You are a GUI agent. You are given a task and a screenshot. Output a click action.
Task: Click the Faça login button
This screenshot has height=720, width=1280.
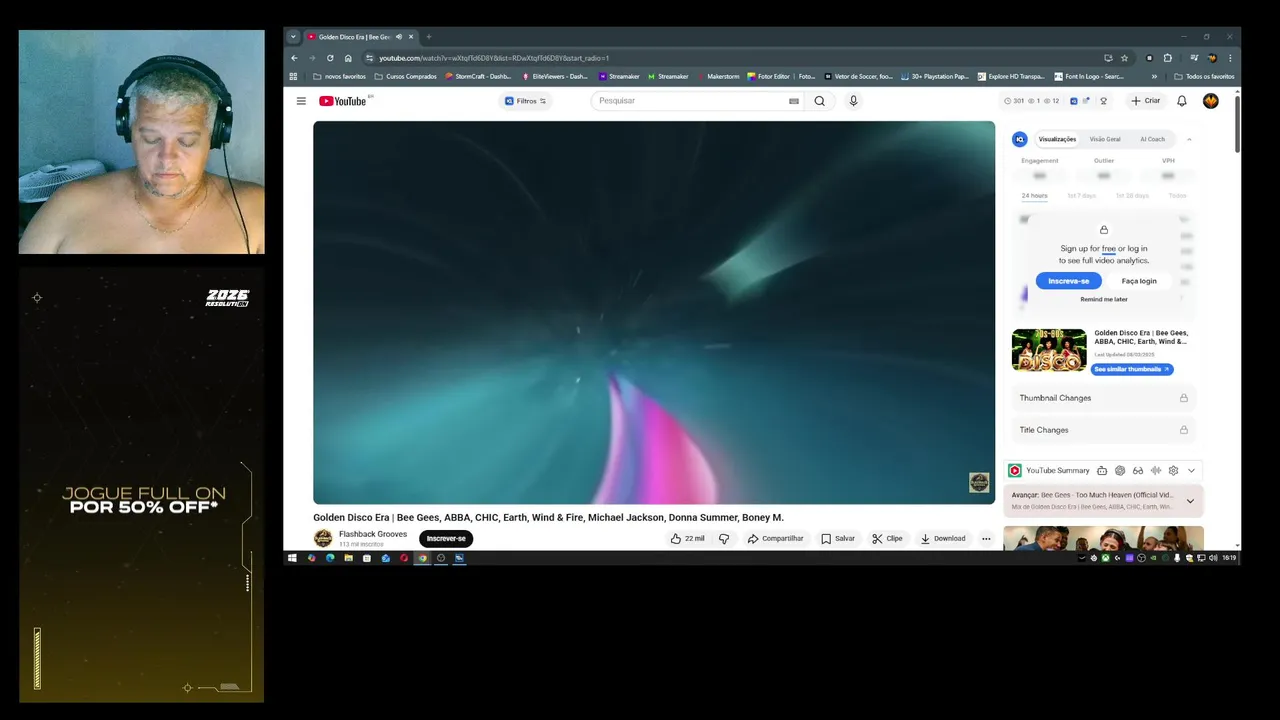(x=1139, y=281)
